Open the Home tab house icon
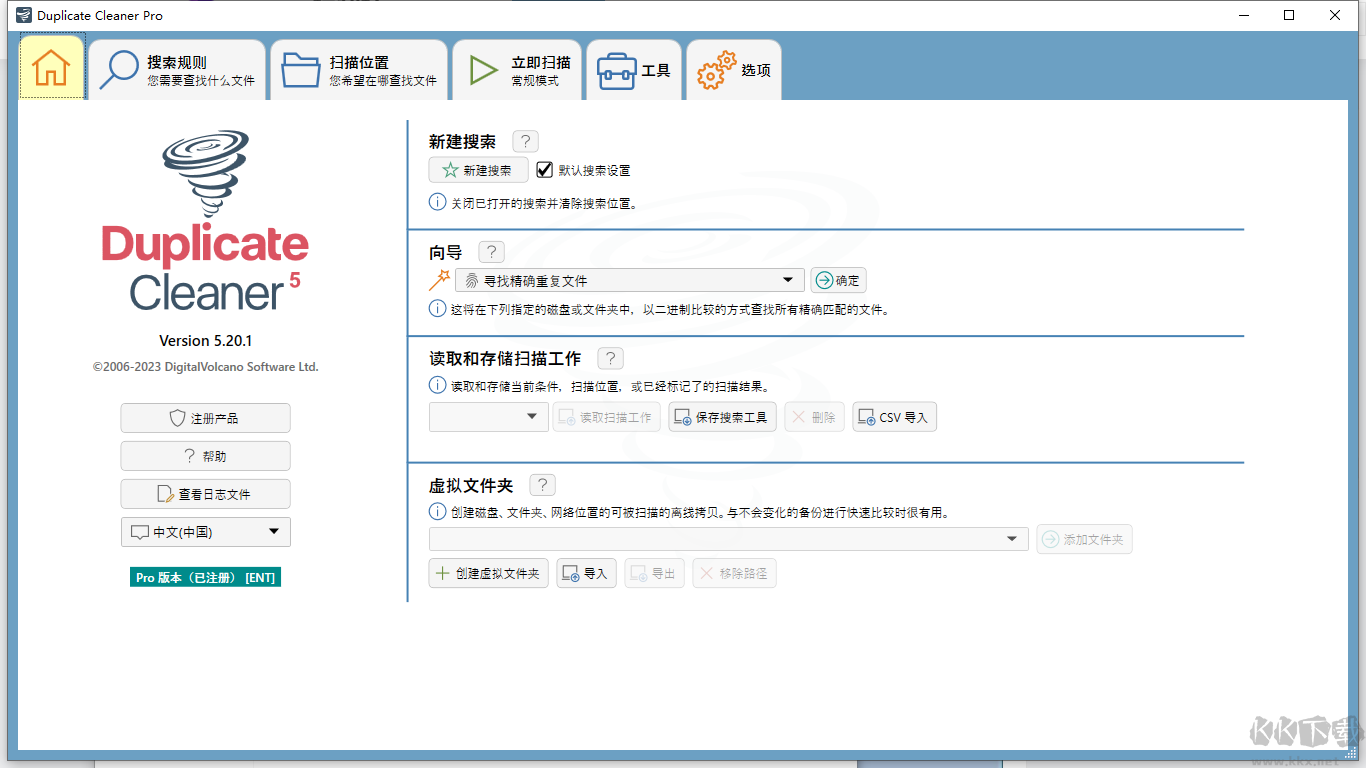This screenshot has height=768, width=1366. coord(51,67)
